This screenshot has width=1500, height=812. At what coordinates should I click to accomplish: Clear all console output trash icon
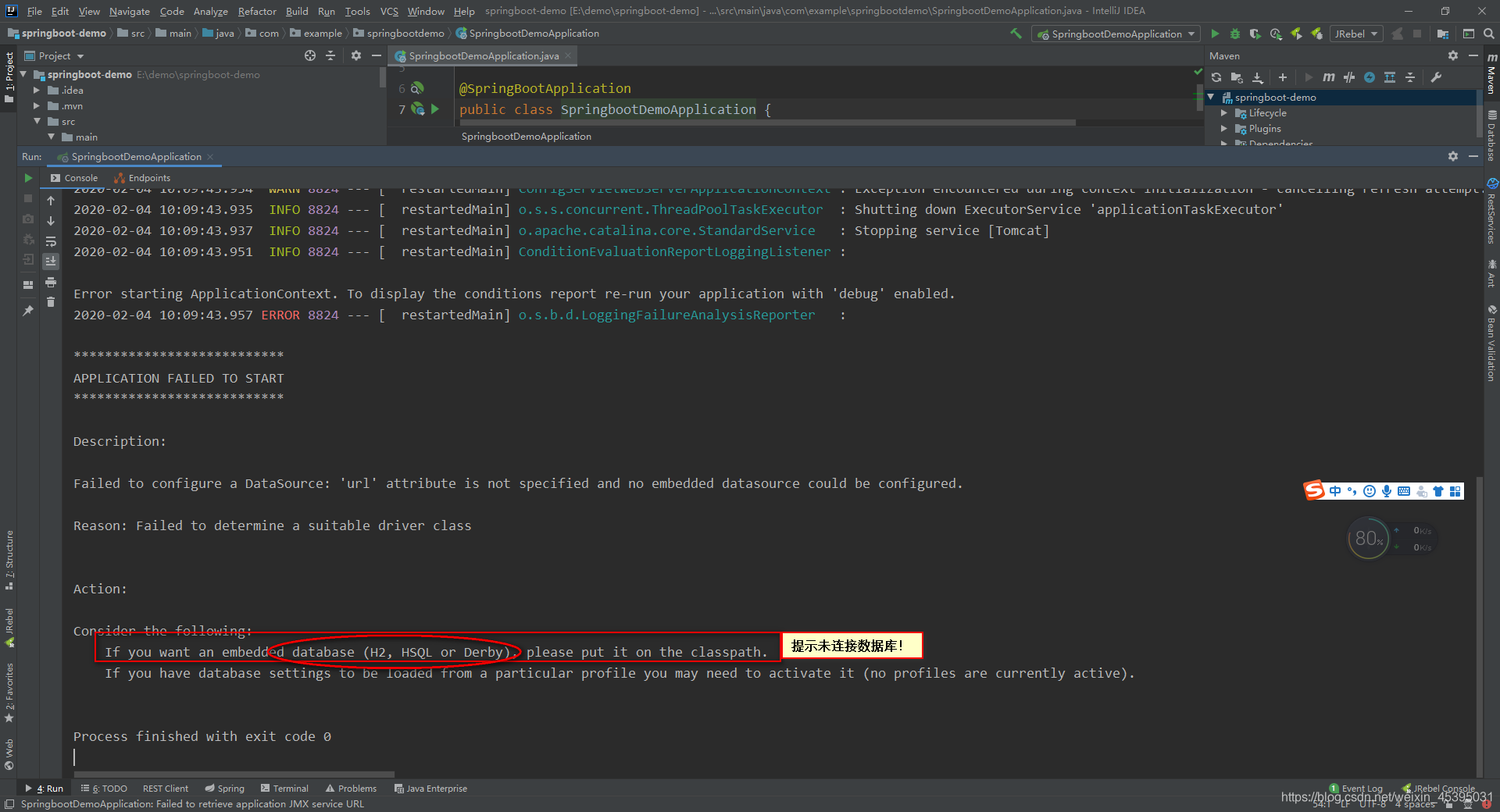click(x=51, y=302)
